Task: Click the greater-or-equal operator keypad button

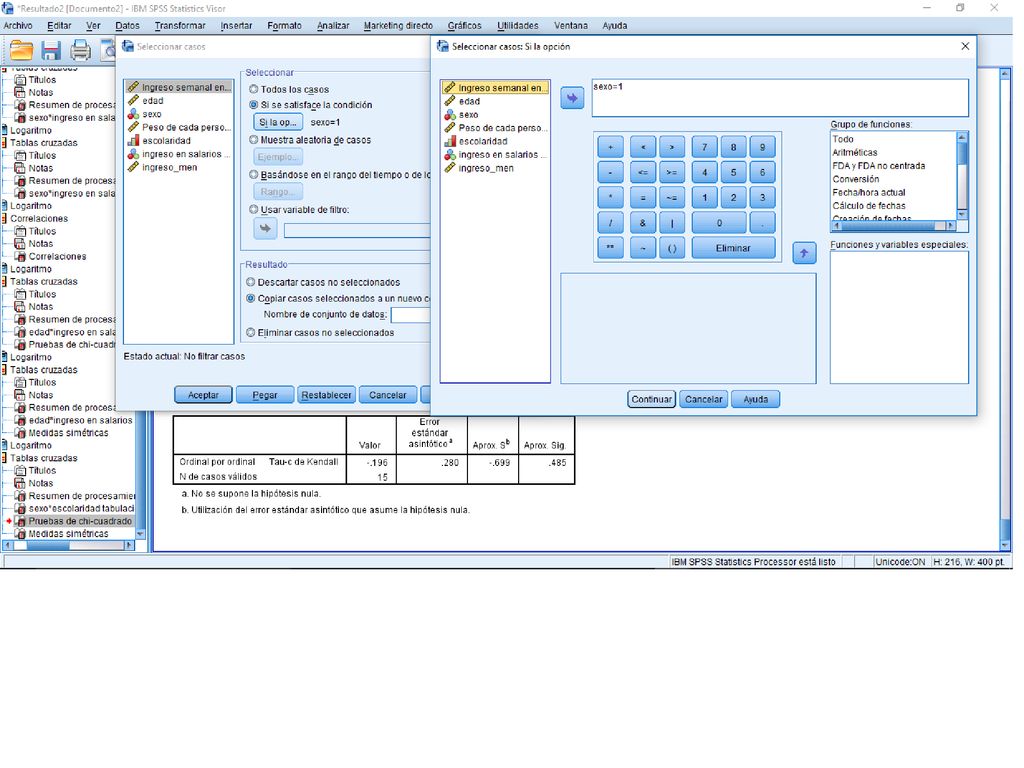Action: [671, 172]
